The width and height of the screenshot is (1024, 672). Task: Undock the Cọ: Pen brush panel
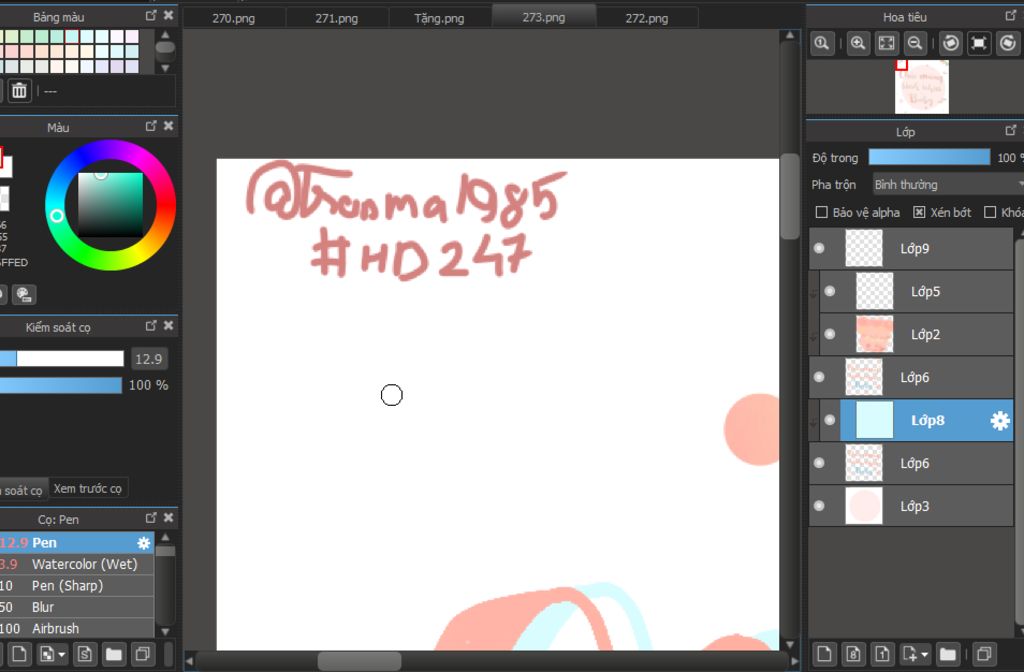click(151, 517)
